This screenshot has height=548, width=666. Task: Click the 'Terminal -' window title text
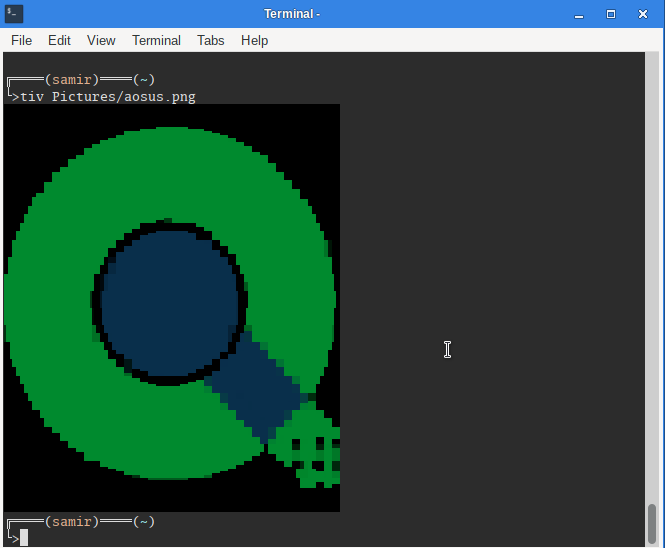point(292,14)
